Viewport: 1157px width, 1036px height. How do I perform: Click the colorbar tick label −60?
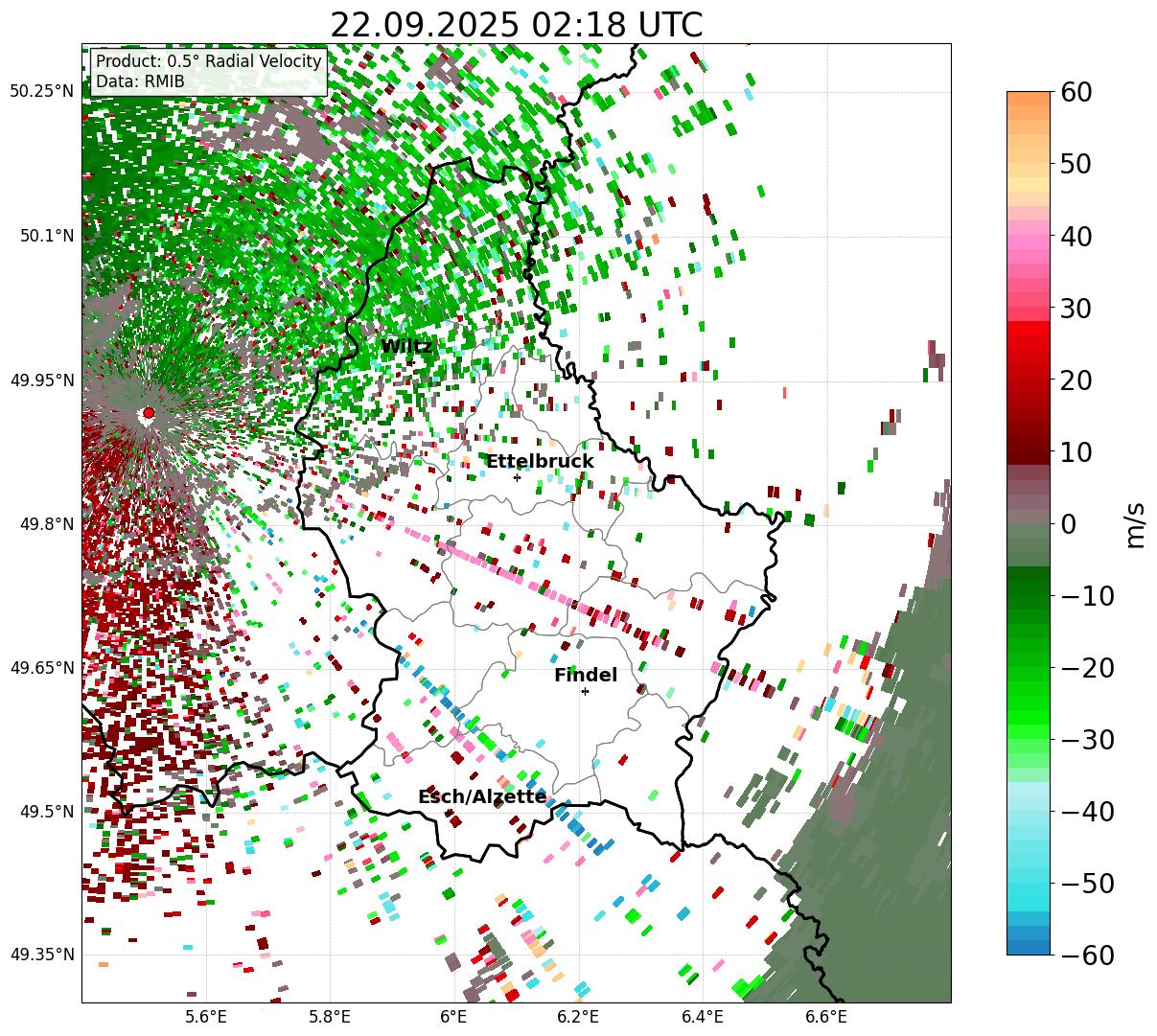coord(1087,955)
